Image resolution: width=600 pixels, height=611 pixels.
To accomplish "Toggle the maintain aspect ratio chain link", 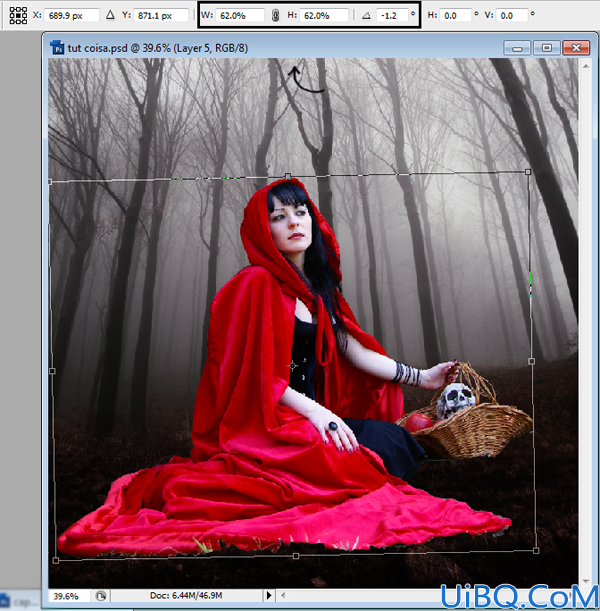I will 275,16.
